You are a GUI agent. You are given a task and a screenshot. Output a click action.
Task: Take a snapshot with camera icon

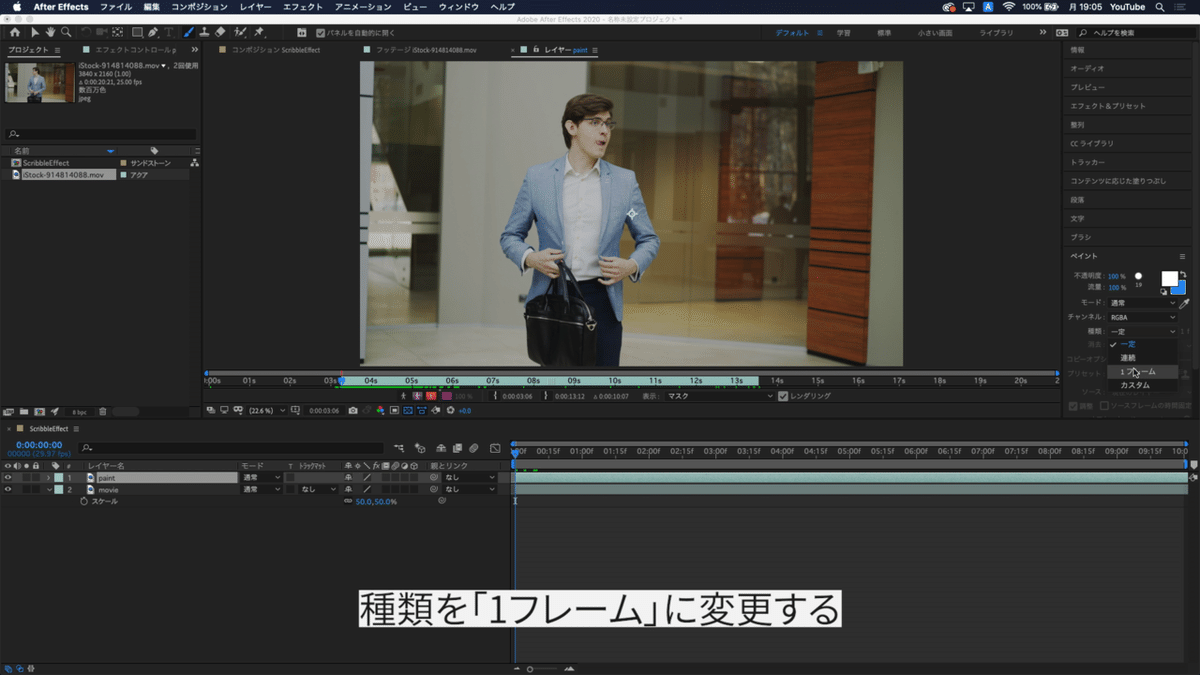point(353,410)
